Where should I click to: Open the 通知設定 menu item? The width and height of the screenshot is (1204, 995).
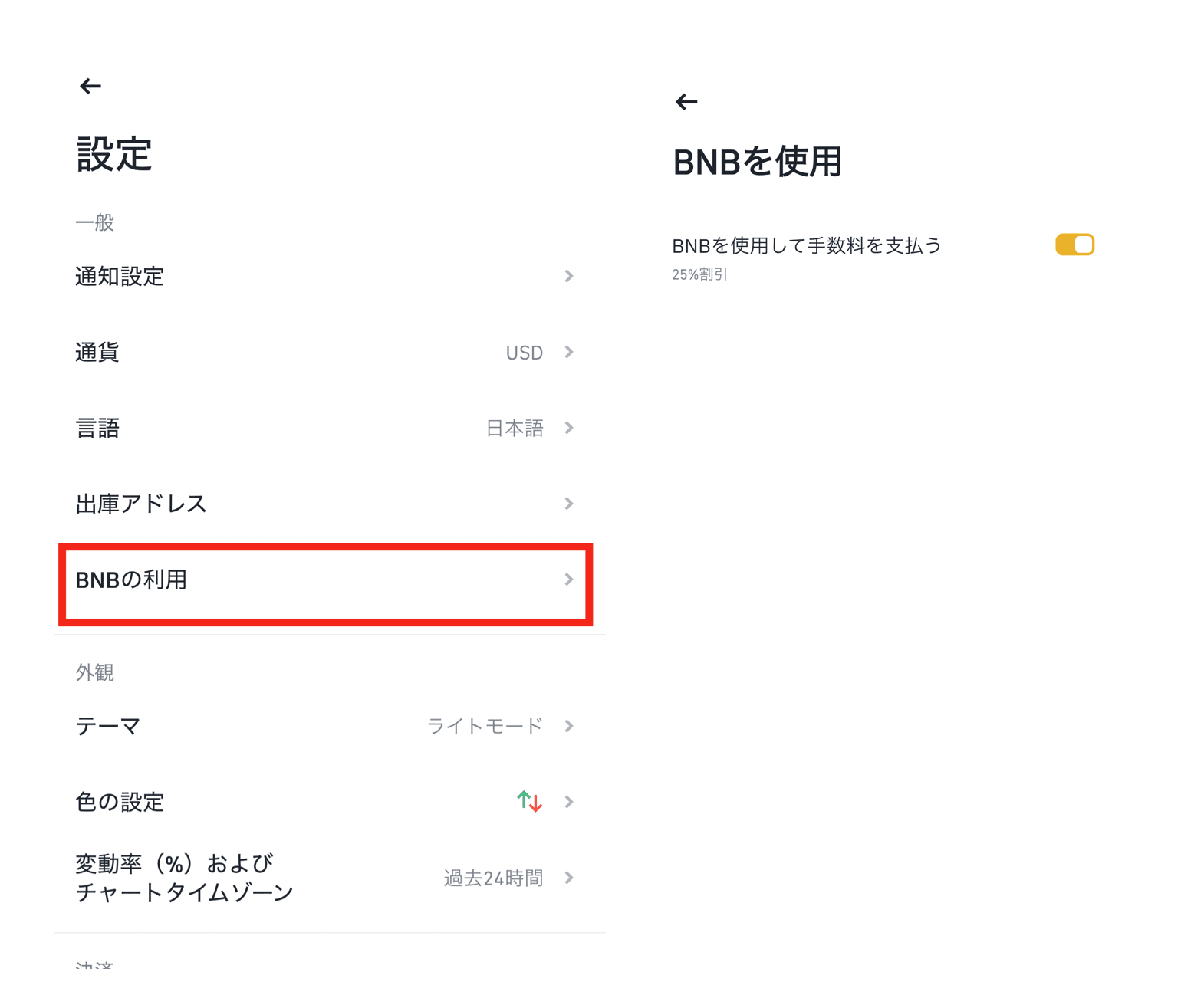pos(325,276)
